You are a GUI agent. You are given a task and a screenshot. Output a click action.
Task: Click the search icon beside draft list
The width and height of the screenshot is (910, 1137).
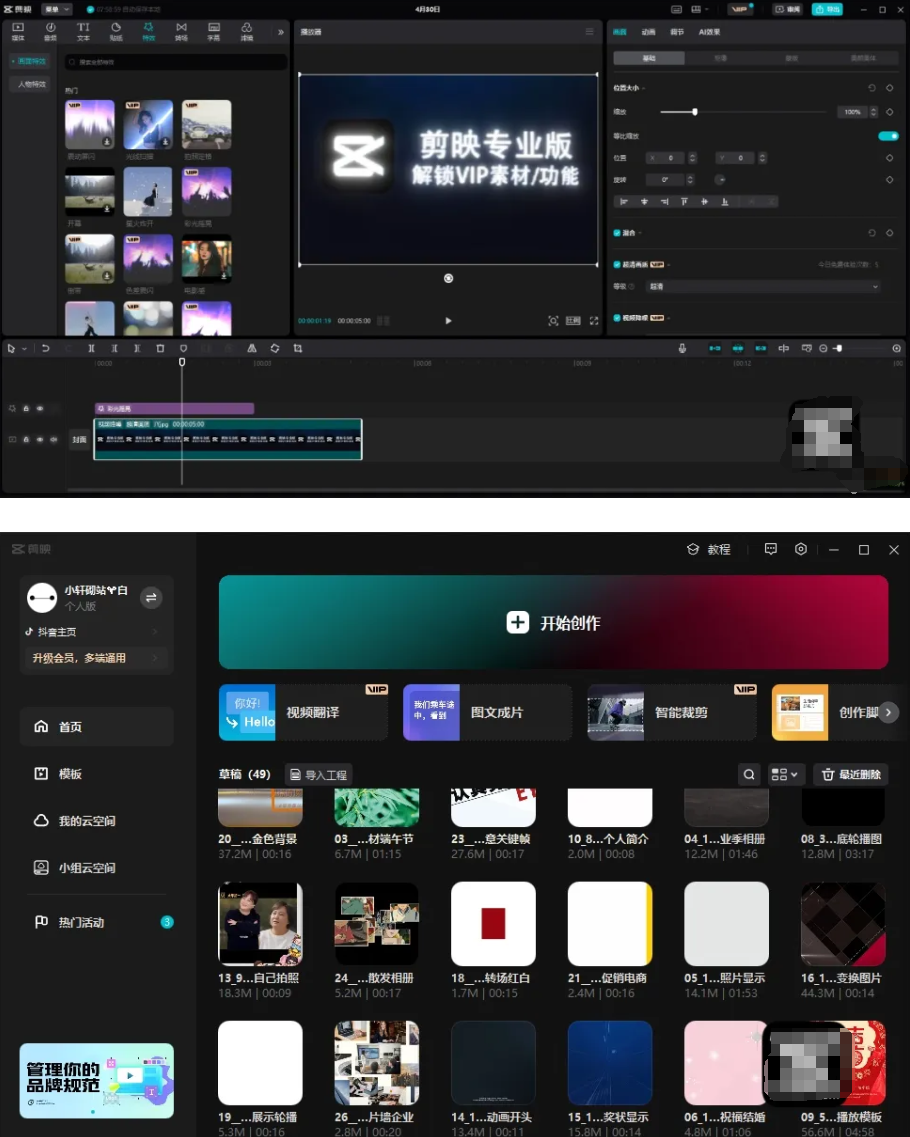point(749,774)
